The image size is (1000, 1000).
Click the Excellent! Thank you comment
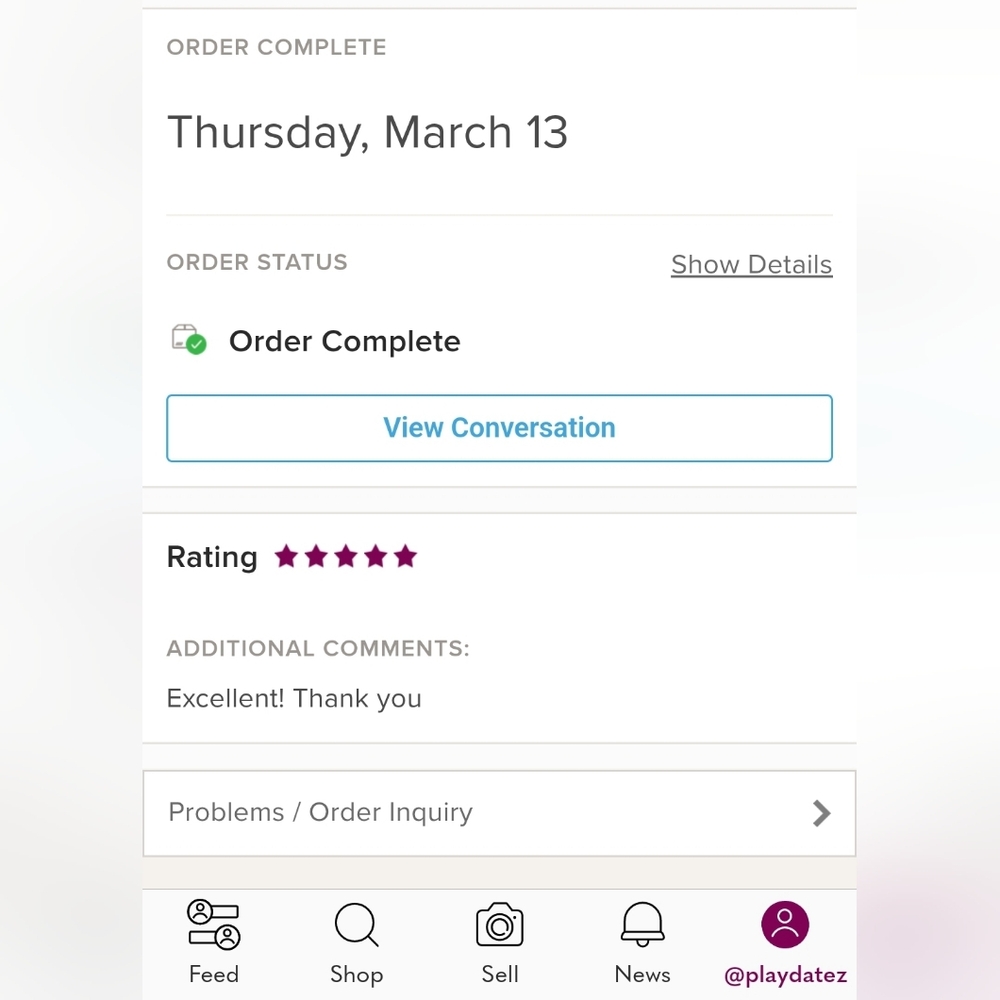294,698
